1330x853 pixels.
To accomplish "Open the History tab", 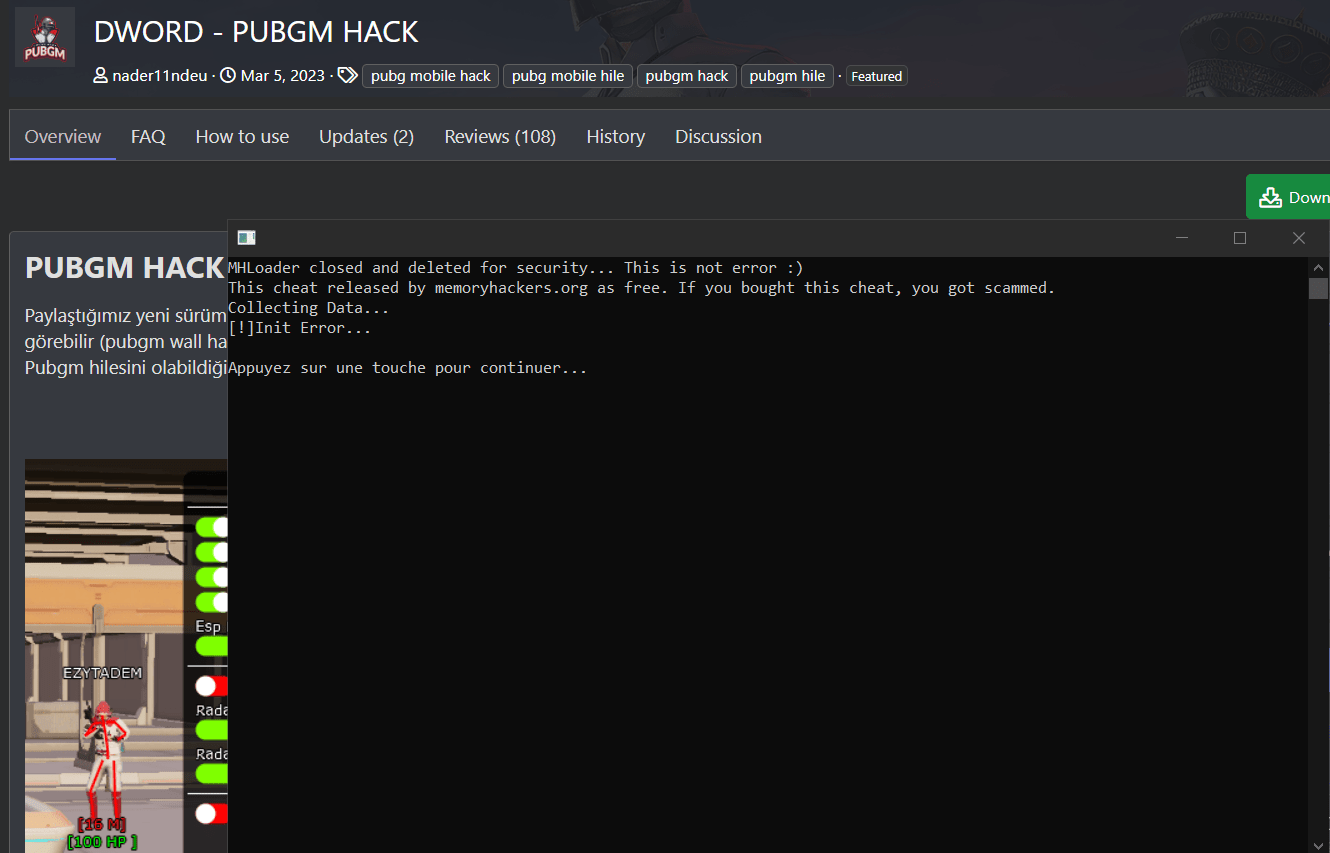I will (615, 136).
